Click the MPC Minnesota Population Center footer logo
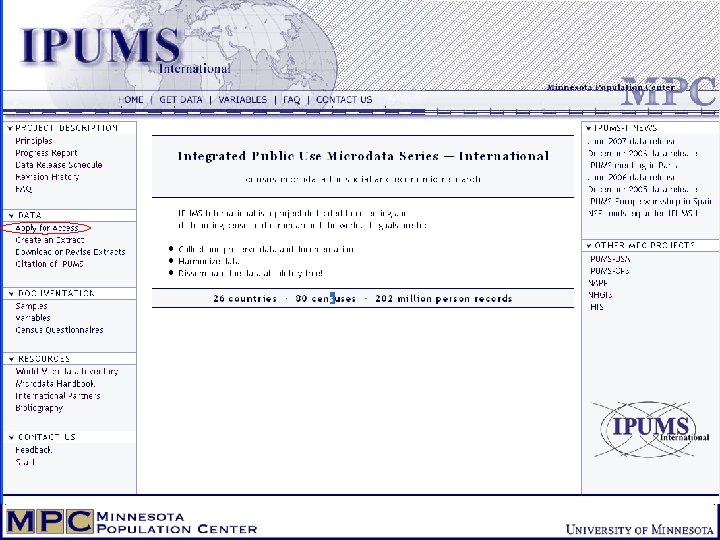Image resolution: width=720 pixels, height=540 pixels. pyautogui.click(x=132, y=523)
